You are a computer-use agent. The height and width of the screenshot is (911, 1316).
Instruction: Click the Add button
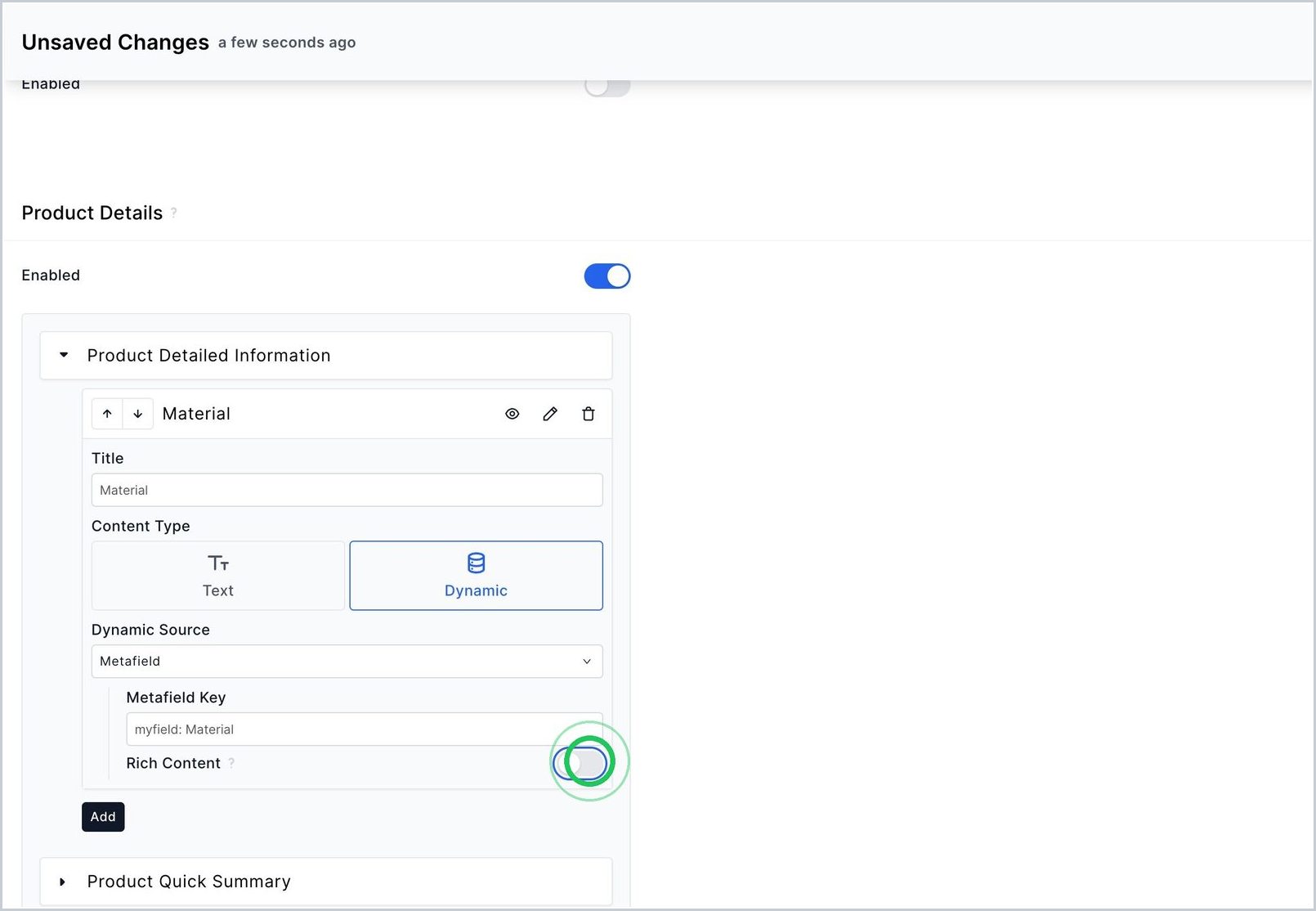[x=103, y=817]
